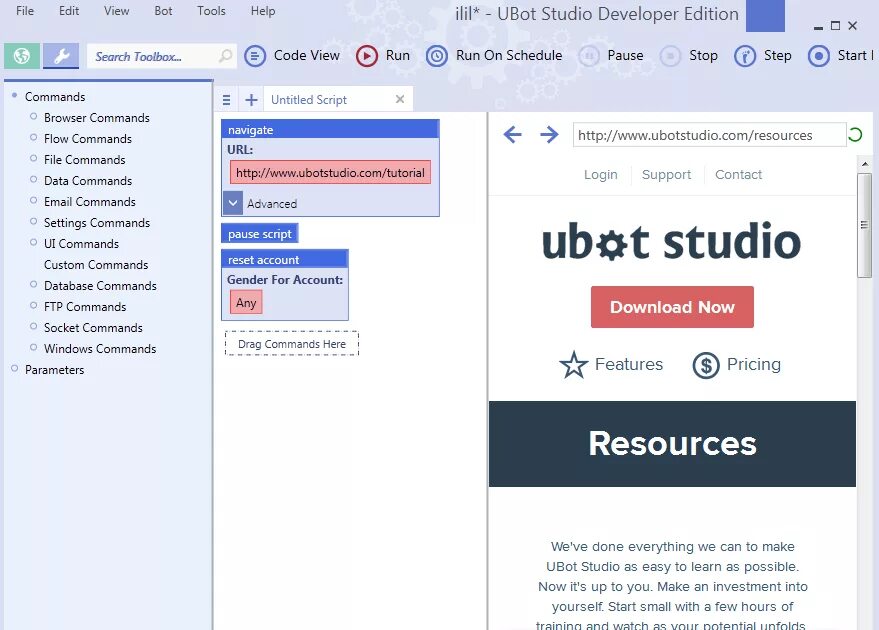
Task: Open the Login link
Action: tap(600, 174)
